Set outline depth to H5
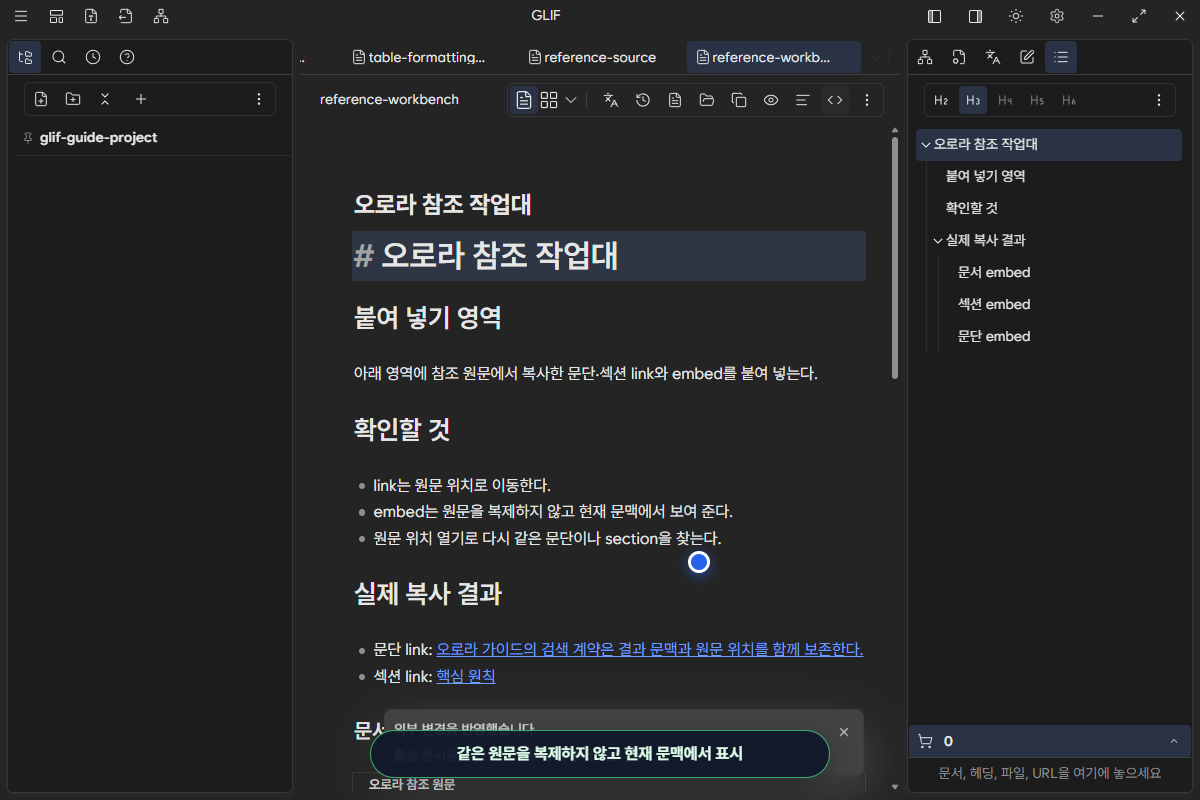The width and height of the screenshot is (1200, 800). [x=1037, y=100]
